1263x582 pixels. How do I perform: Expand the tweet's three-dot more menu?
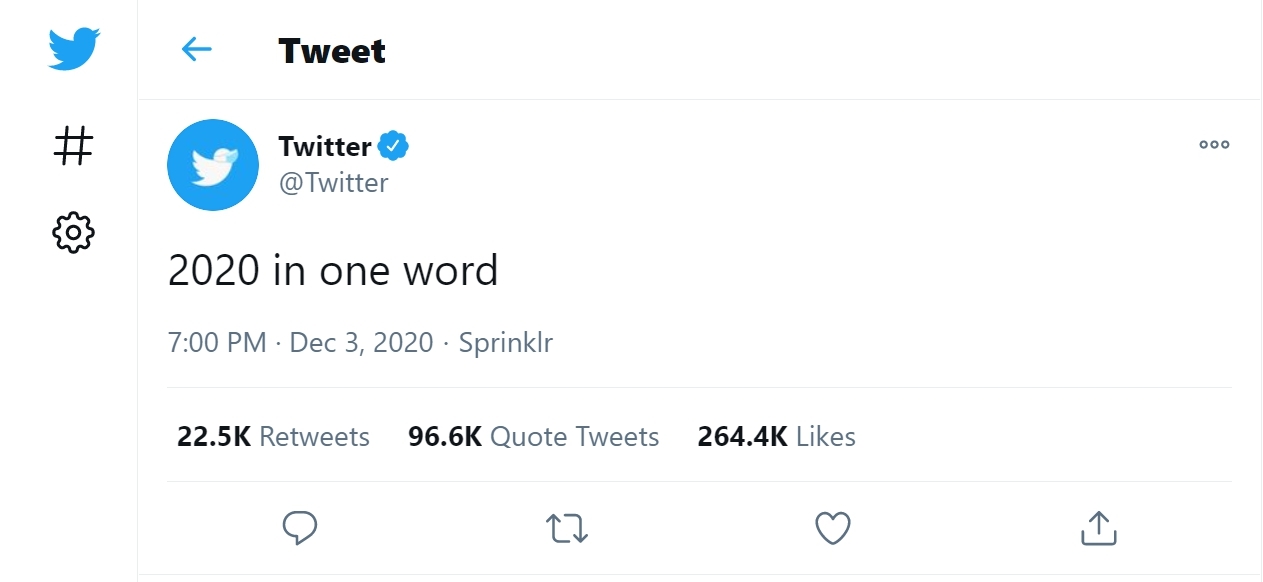pyautogui.click(x=1214, y=145)
